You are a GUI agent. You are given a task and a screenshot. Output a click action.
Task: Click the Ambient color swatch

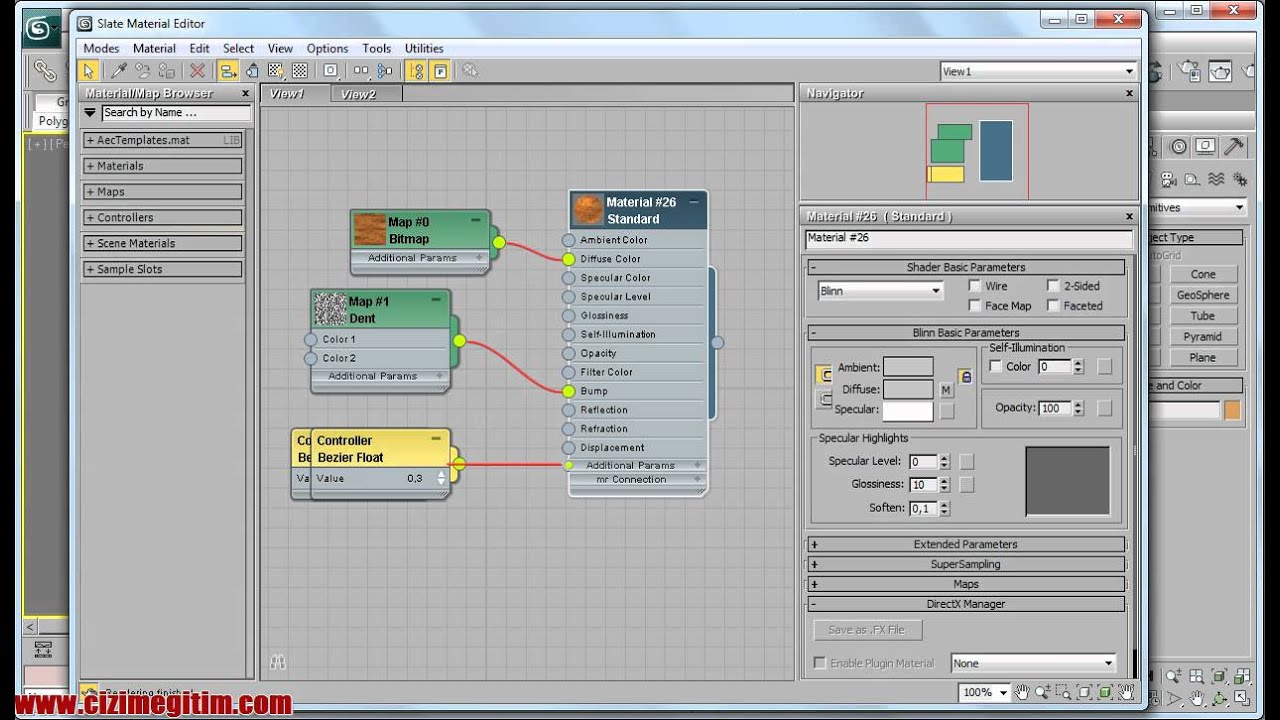[x=908, y=367]
